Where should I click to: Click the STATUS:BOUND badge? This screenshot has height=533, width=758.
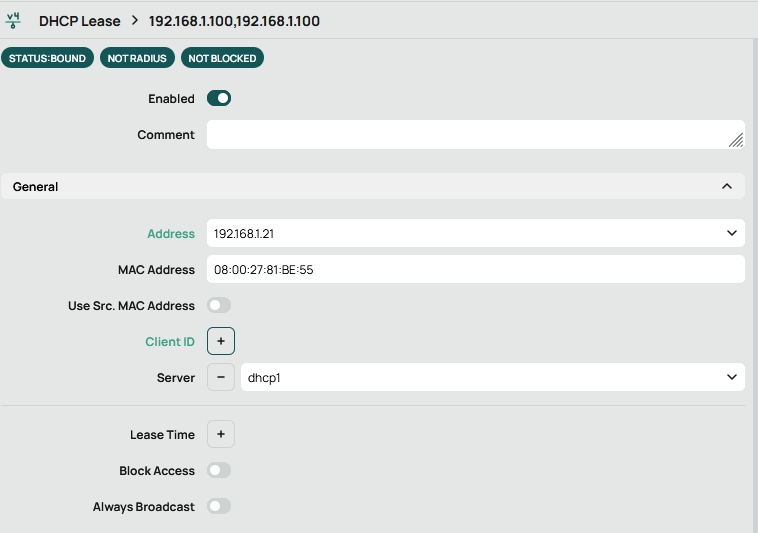tap(48, 58)
